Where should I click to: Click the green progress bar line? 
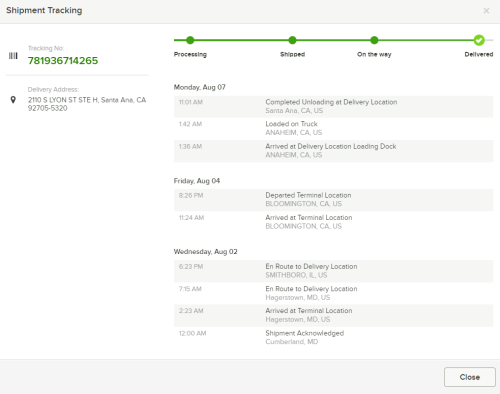333,40
